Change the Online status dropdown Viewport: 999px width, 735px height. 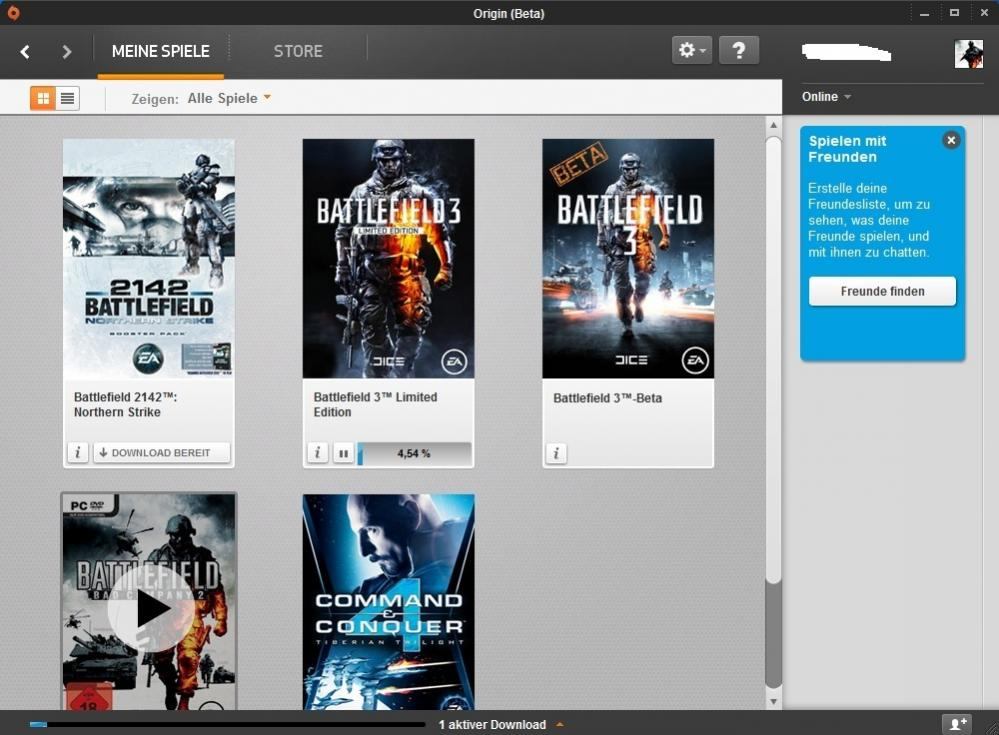[x=826, y=97]
